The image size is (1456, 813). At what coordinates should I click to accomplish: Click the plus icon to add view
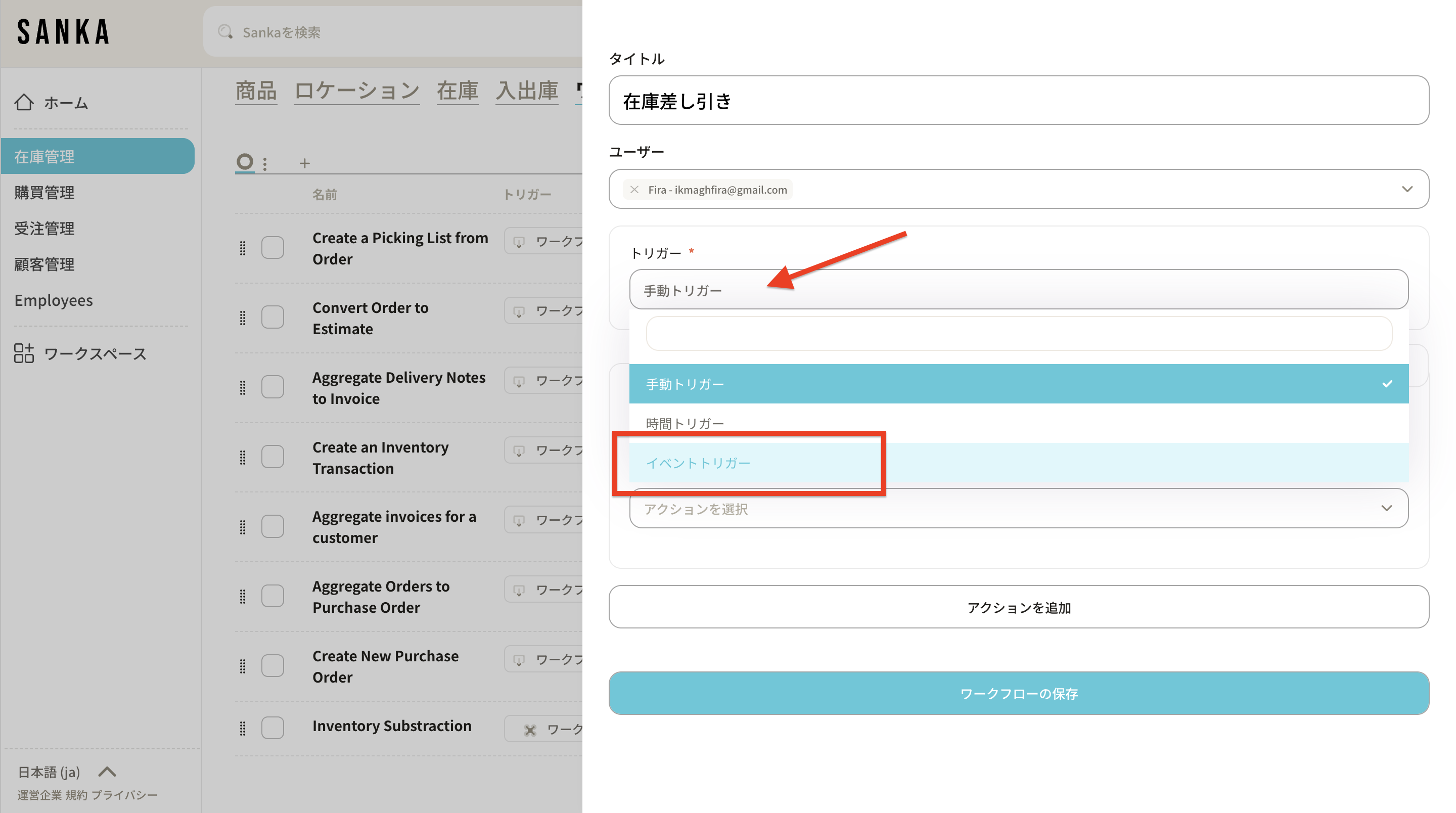click(x=305, y=163)
